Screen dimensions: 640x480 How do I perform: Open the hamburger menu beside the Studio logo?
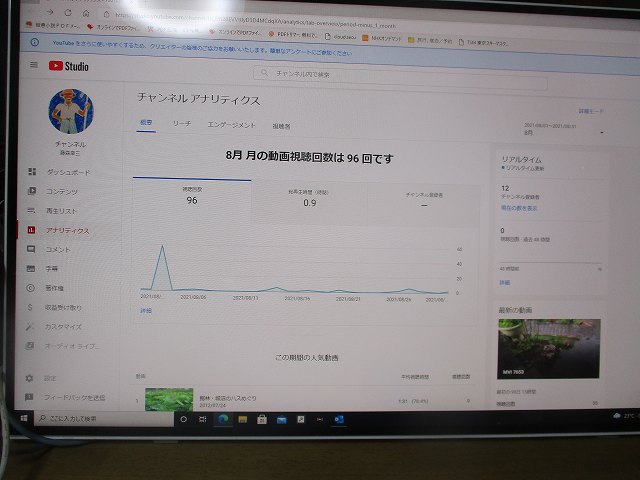33,66
